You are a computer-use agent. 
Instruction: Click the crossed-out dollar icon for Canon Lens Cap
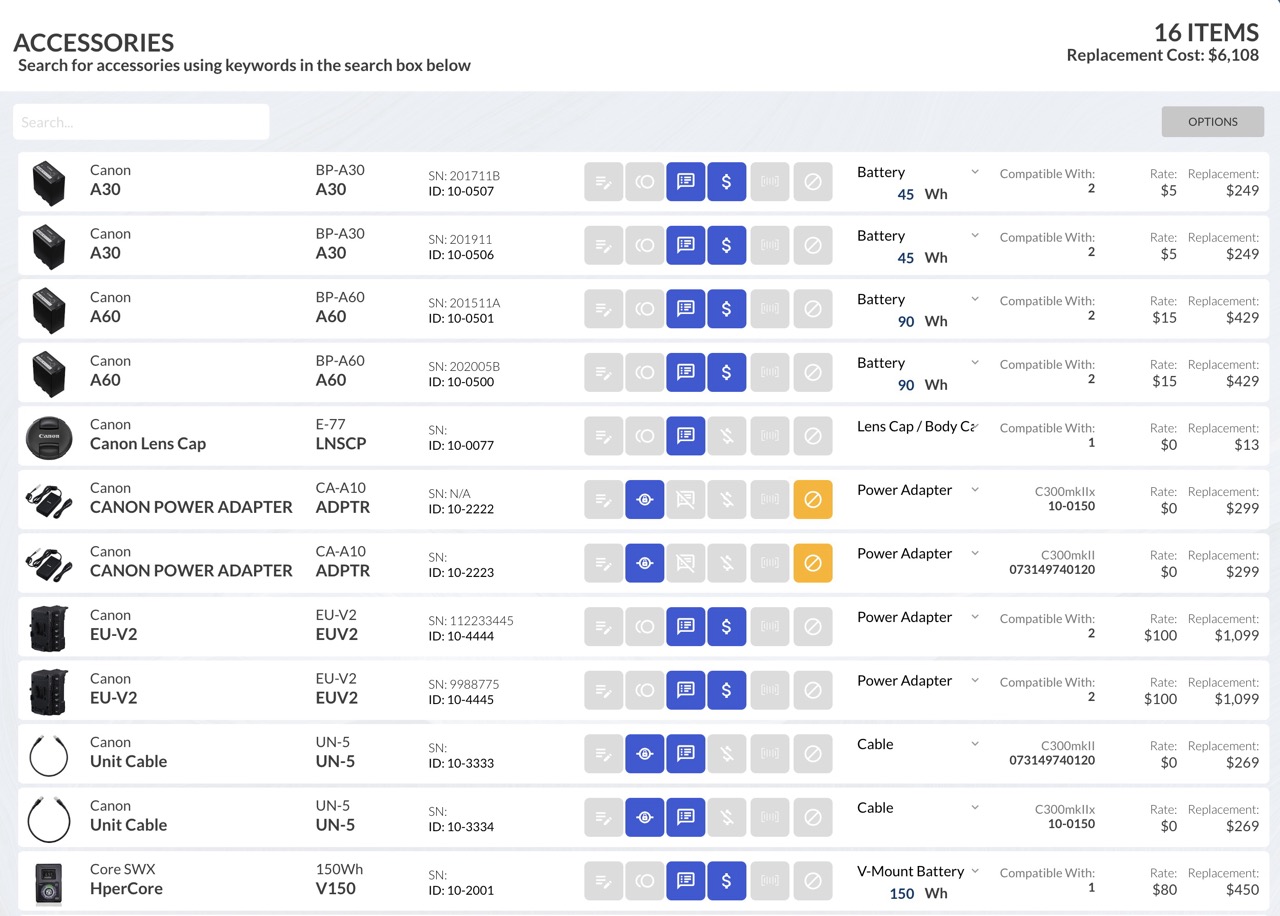(727, 436)
